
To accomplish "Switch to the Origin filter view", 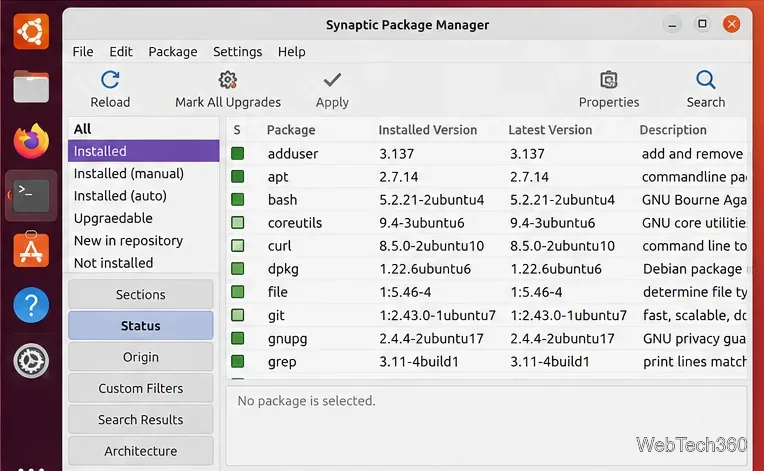I will point(141,357).
